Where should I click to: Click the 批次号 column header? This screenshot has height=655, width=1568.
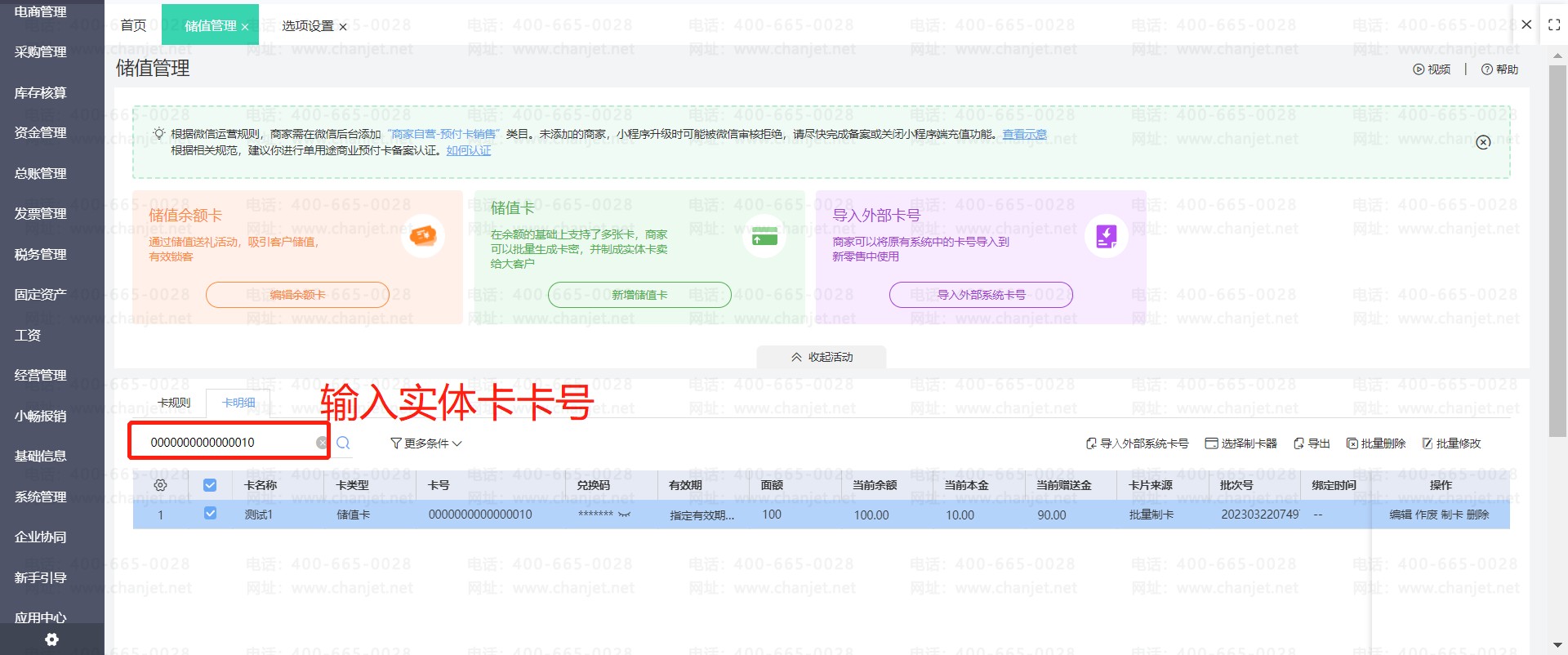(1236, 485)
